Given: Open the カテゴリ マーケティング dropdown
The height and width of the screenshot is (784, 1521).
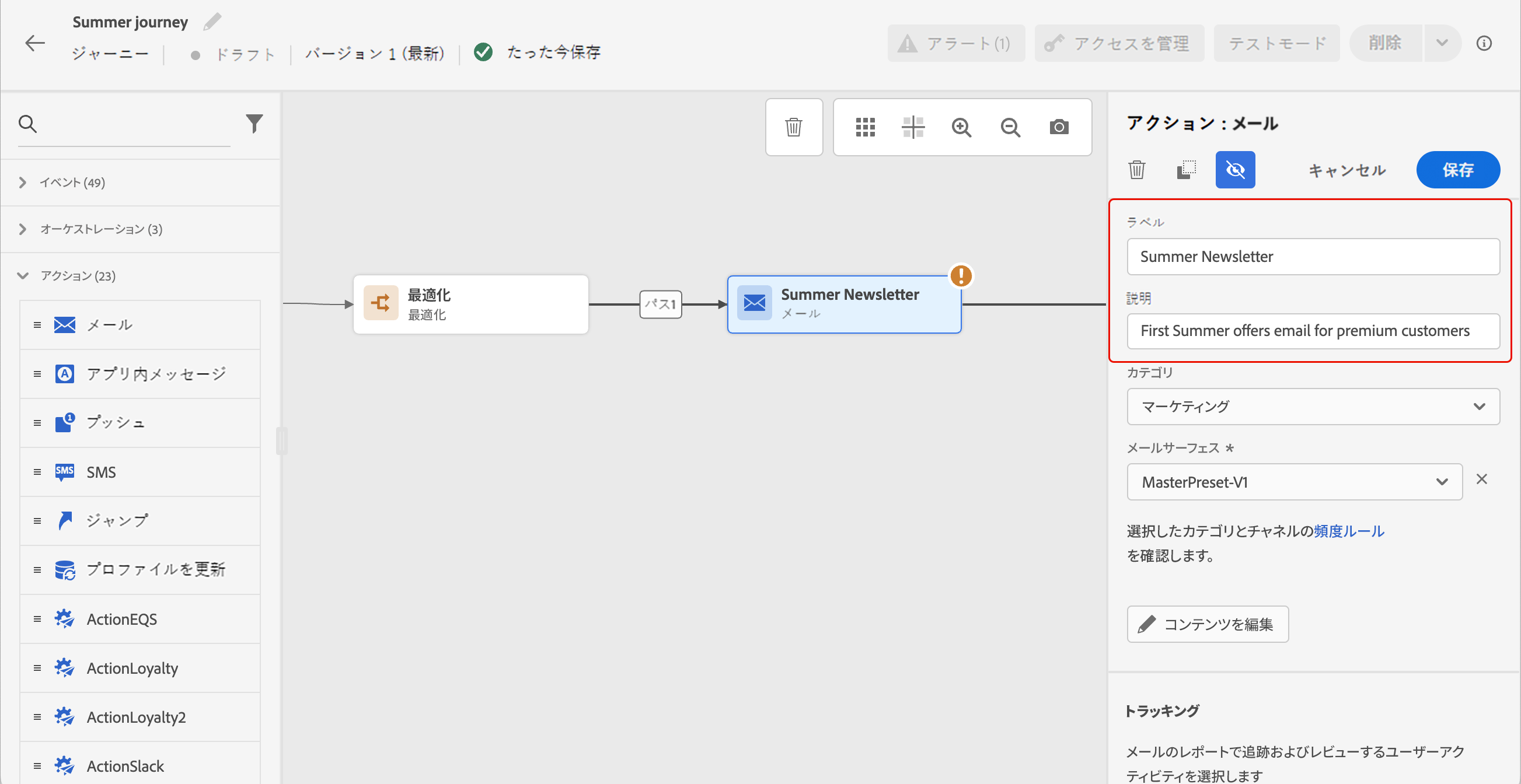Looking at the screenshot, I should point(1313,407).
